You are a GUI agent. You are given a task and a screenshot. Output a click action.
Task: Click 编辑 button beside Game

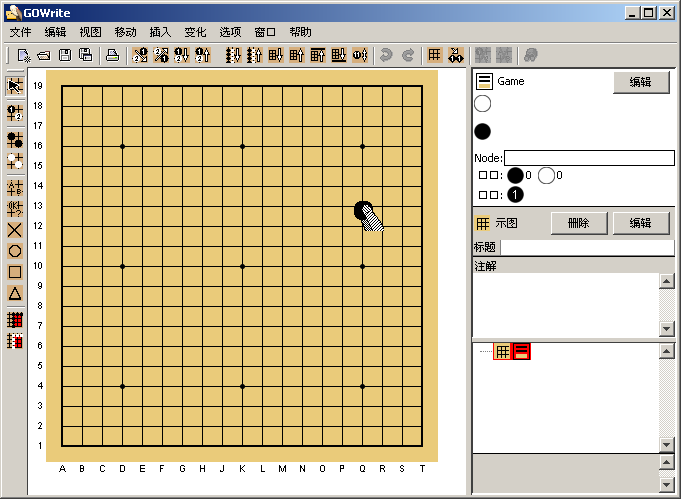pyautogui.click(x=641, y=82)
